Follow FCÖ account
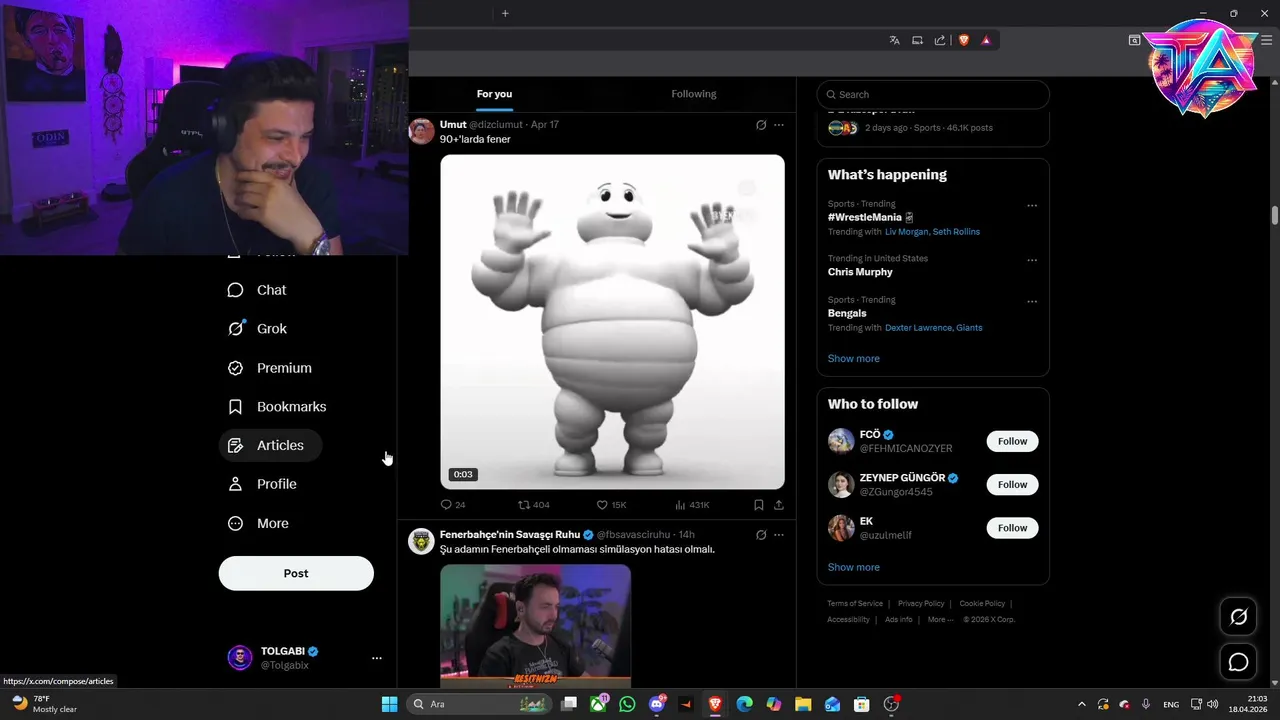 tap(1012, 441)
